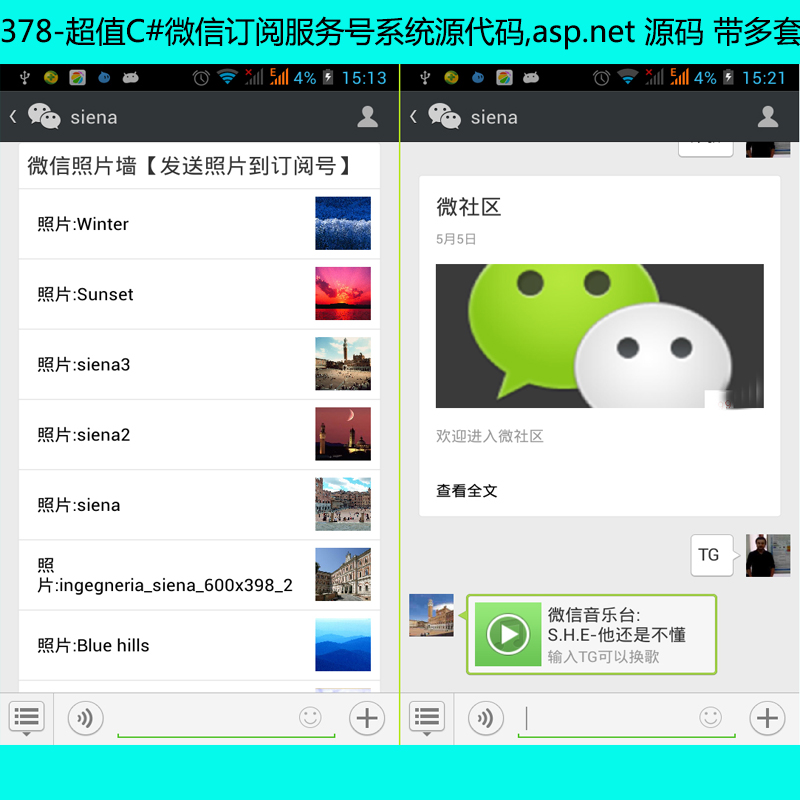The width and height of the screenshot is (800, 800).
Task: Tap siena account avatar beside music message
Action: tap(431, 615)
